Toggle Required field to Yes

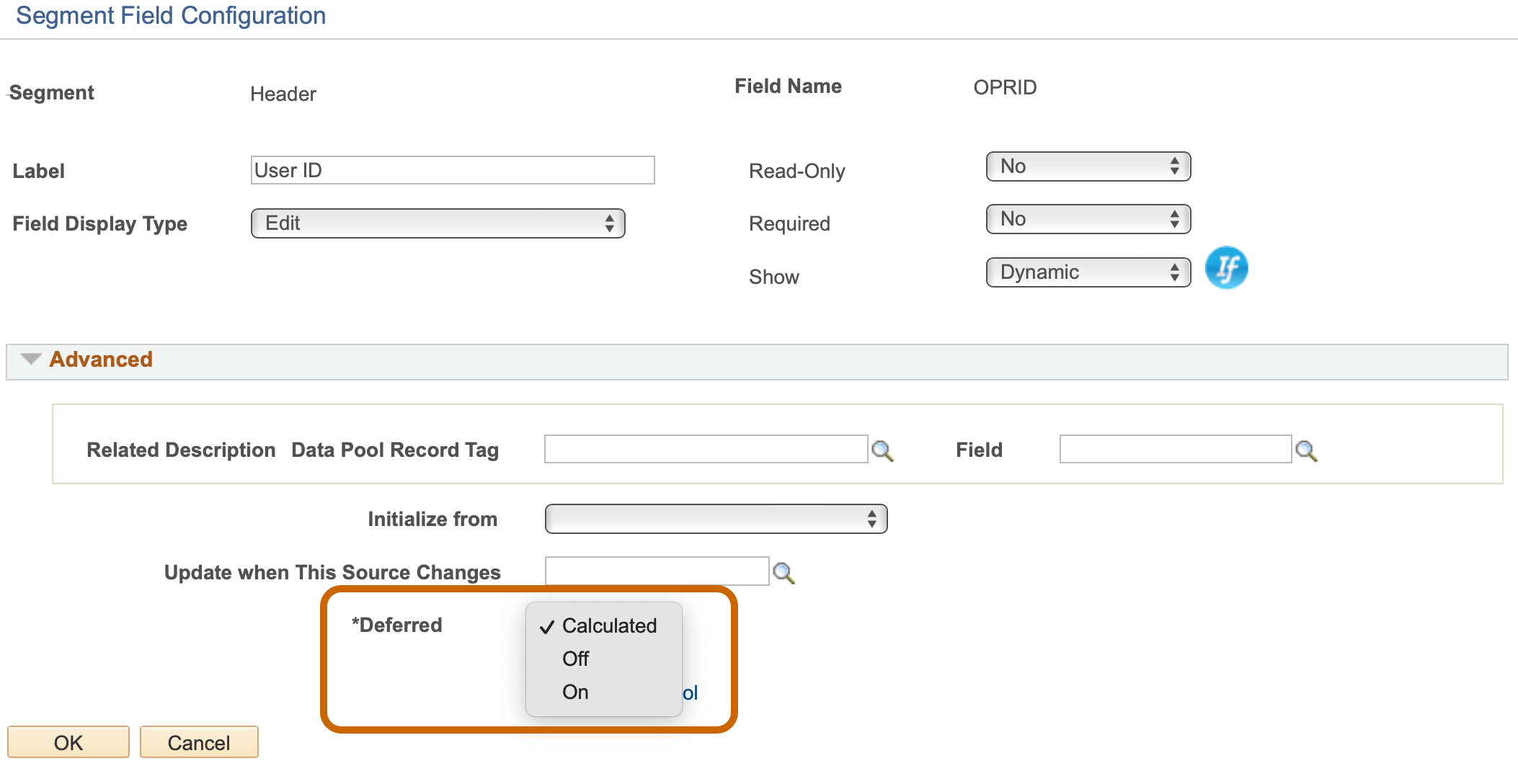tap(1080, 219)
